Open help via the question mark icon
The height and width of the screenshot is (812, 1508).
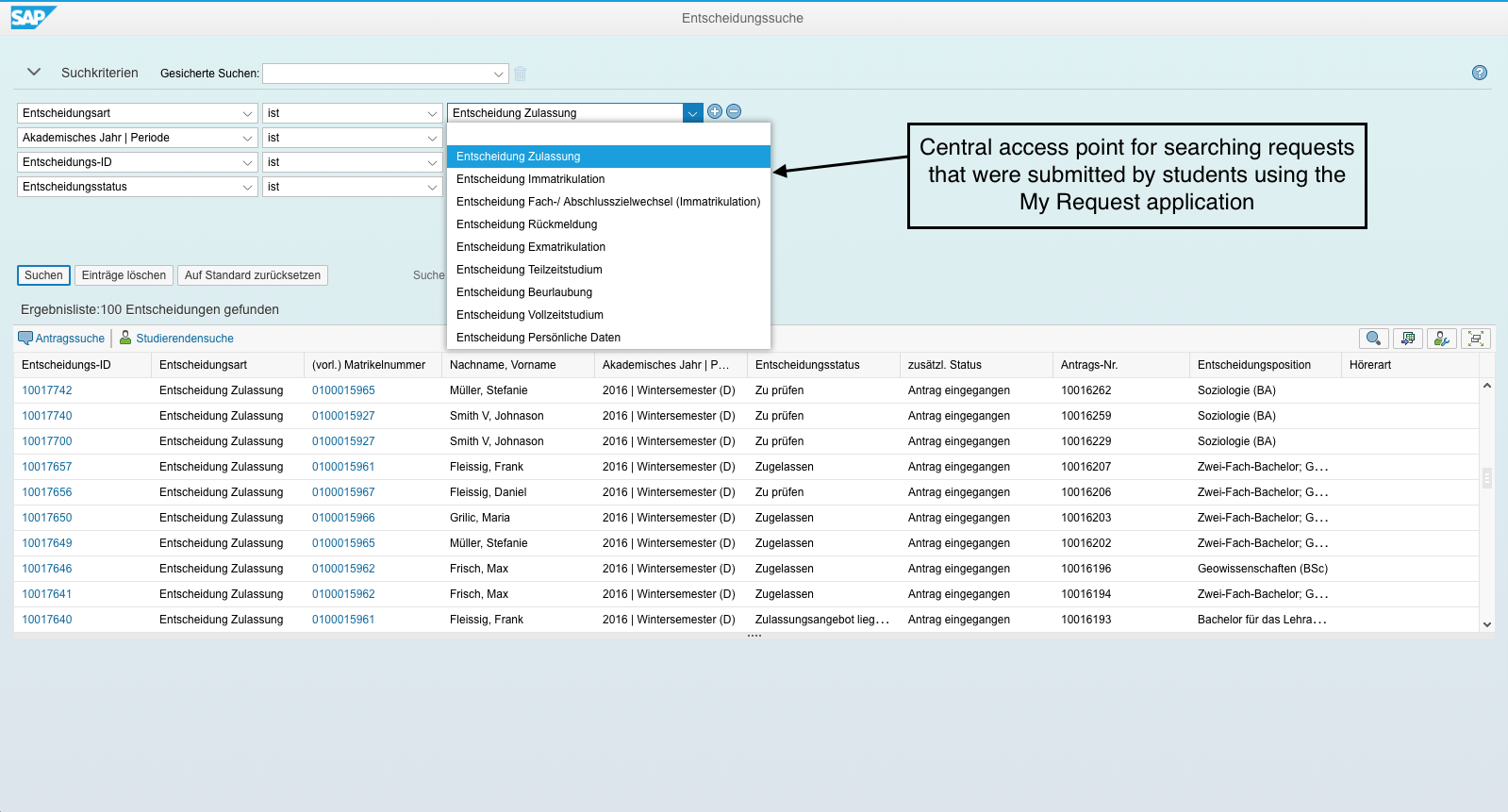(1480, 73)
